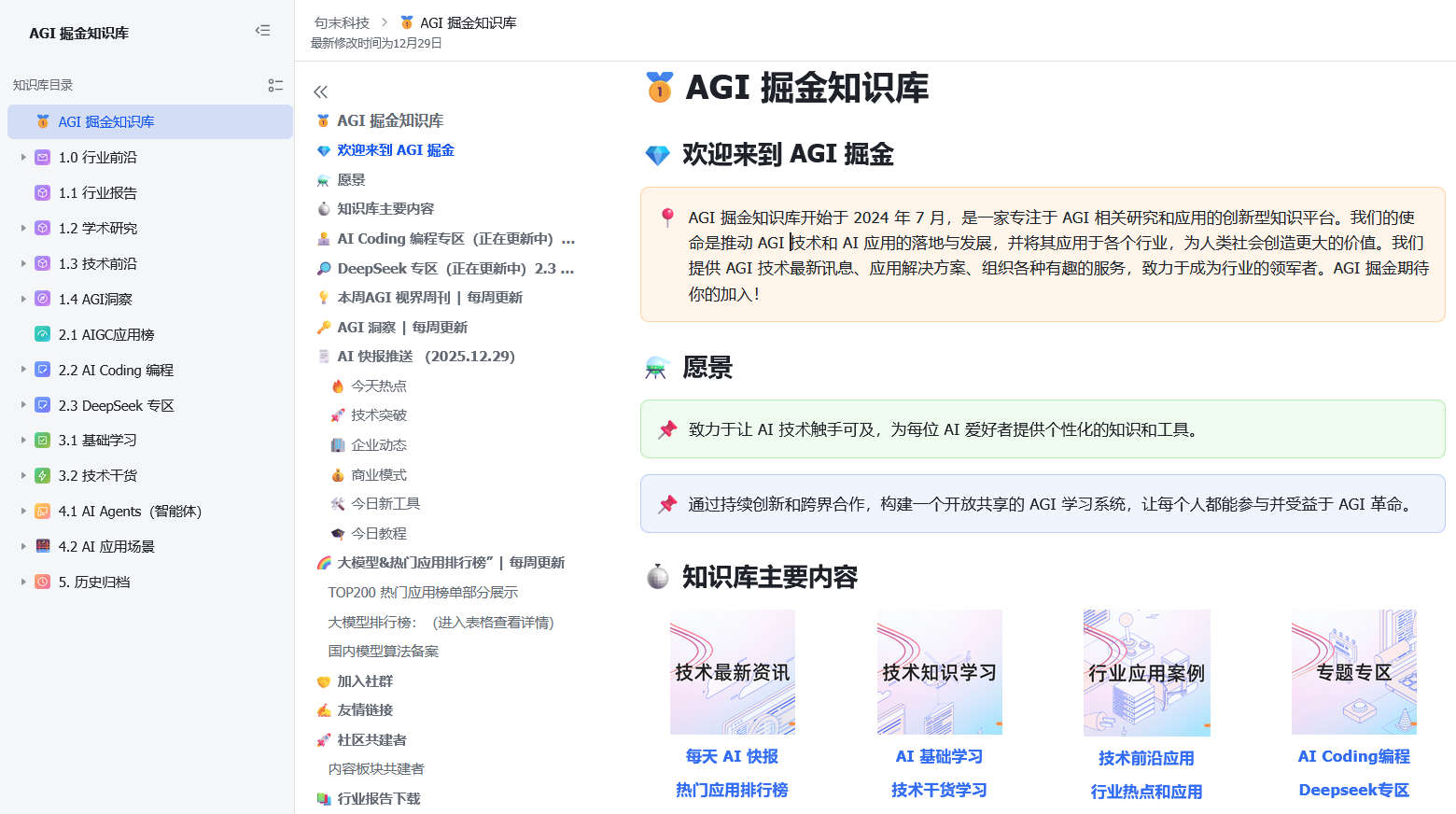1456x814 pixels.
Task: Jump to 欢迎来到 AGI 掘金 in the outline
Action: click(396, 150)
